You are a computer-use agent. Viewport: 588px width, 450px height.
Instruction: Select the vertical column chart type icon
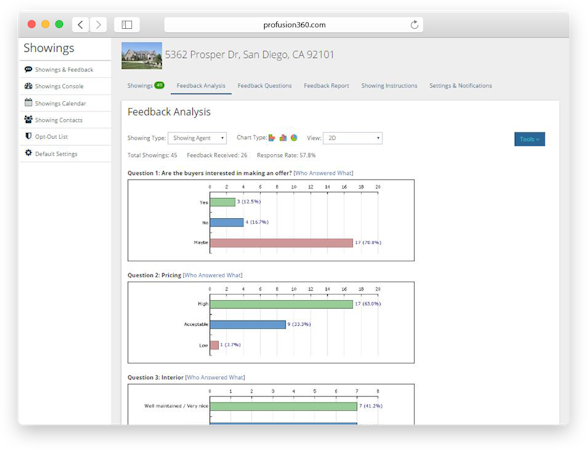(x=283, y=138)
